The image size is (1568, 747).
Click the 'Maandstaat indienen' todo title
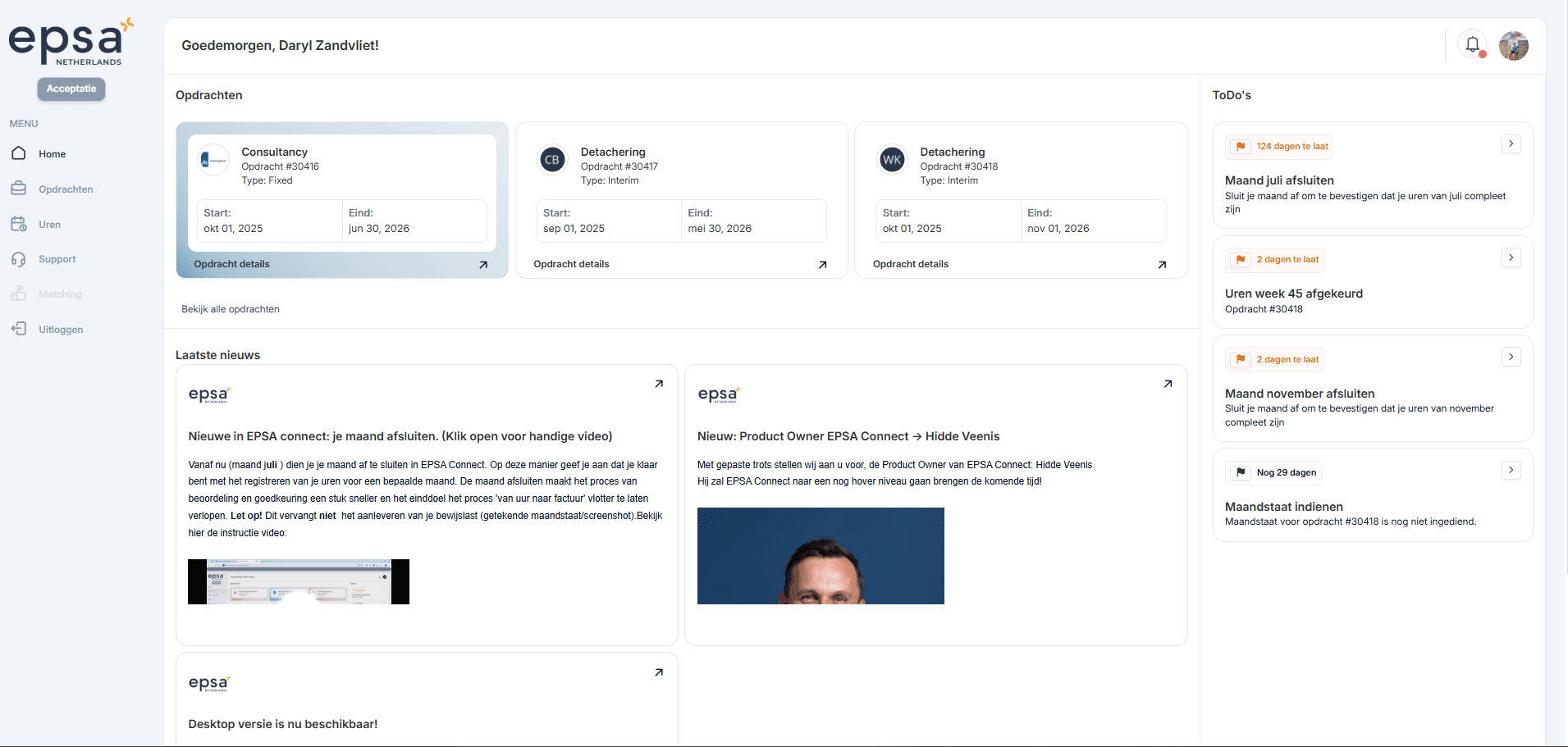pyautogui.click(x=1284, y=507)
